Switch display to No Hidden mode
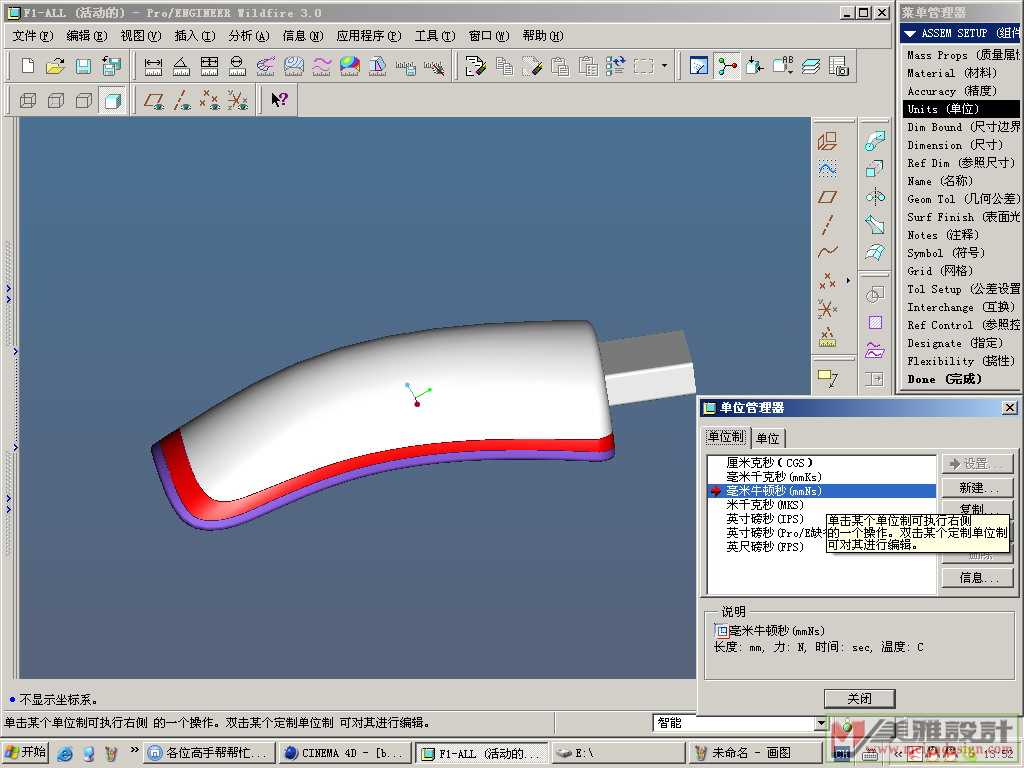The width and height of the screenshot is (1024, 768). click(x=84, y=100)
